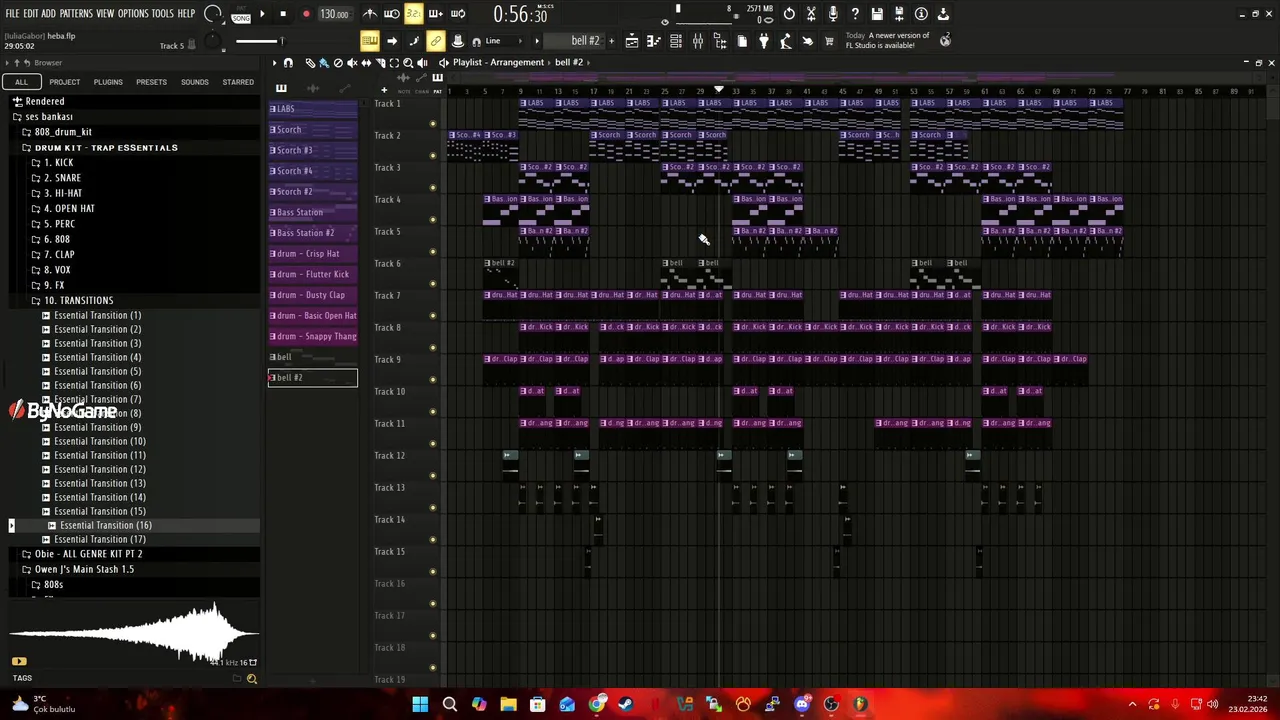The image size is (1280, 720).
Task: Switch to the PROJECT browser tab
Action: pos(65,82)
